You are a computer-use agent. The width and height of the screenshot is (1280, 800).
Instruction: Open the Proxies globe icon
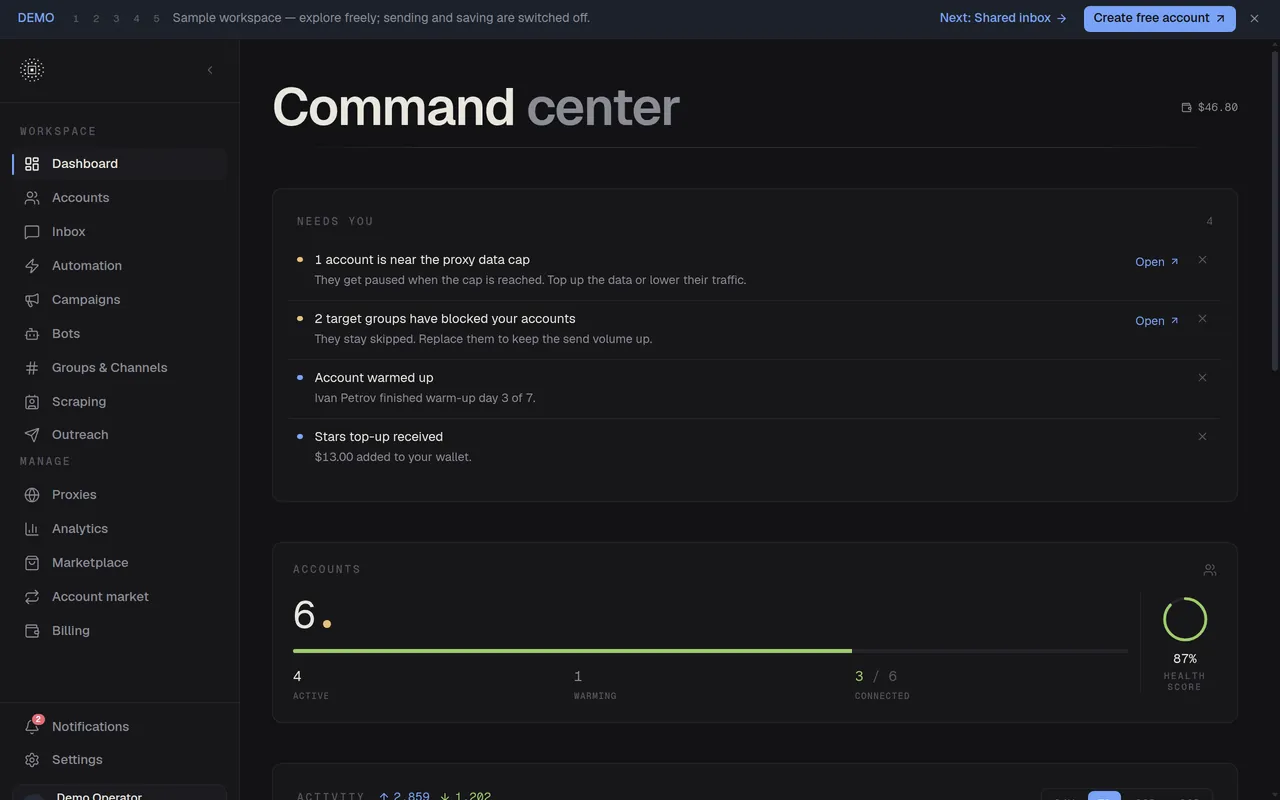(x=32, y=495)
